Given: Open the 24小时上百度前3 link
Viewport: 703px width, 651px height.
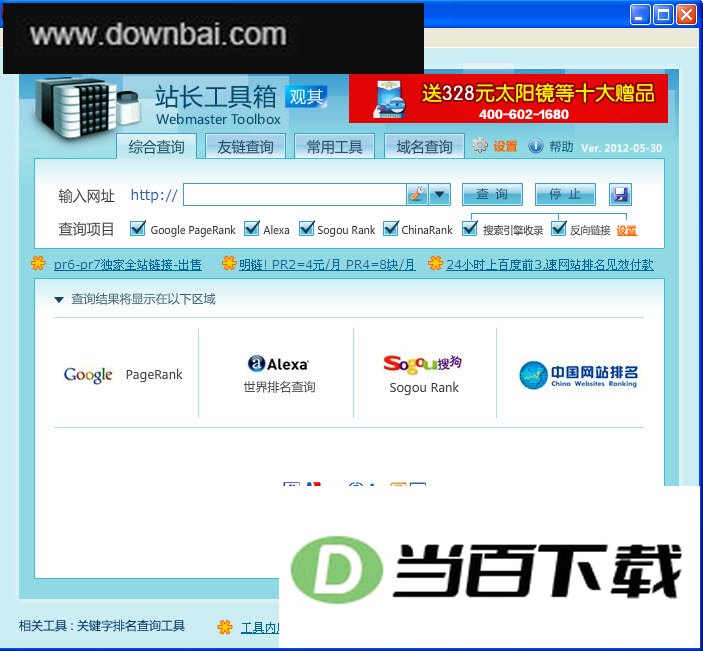Looking at the screenshot, I should point(550,265).
